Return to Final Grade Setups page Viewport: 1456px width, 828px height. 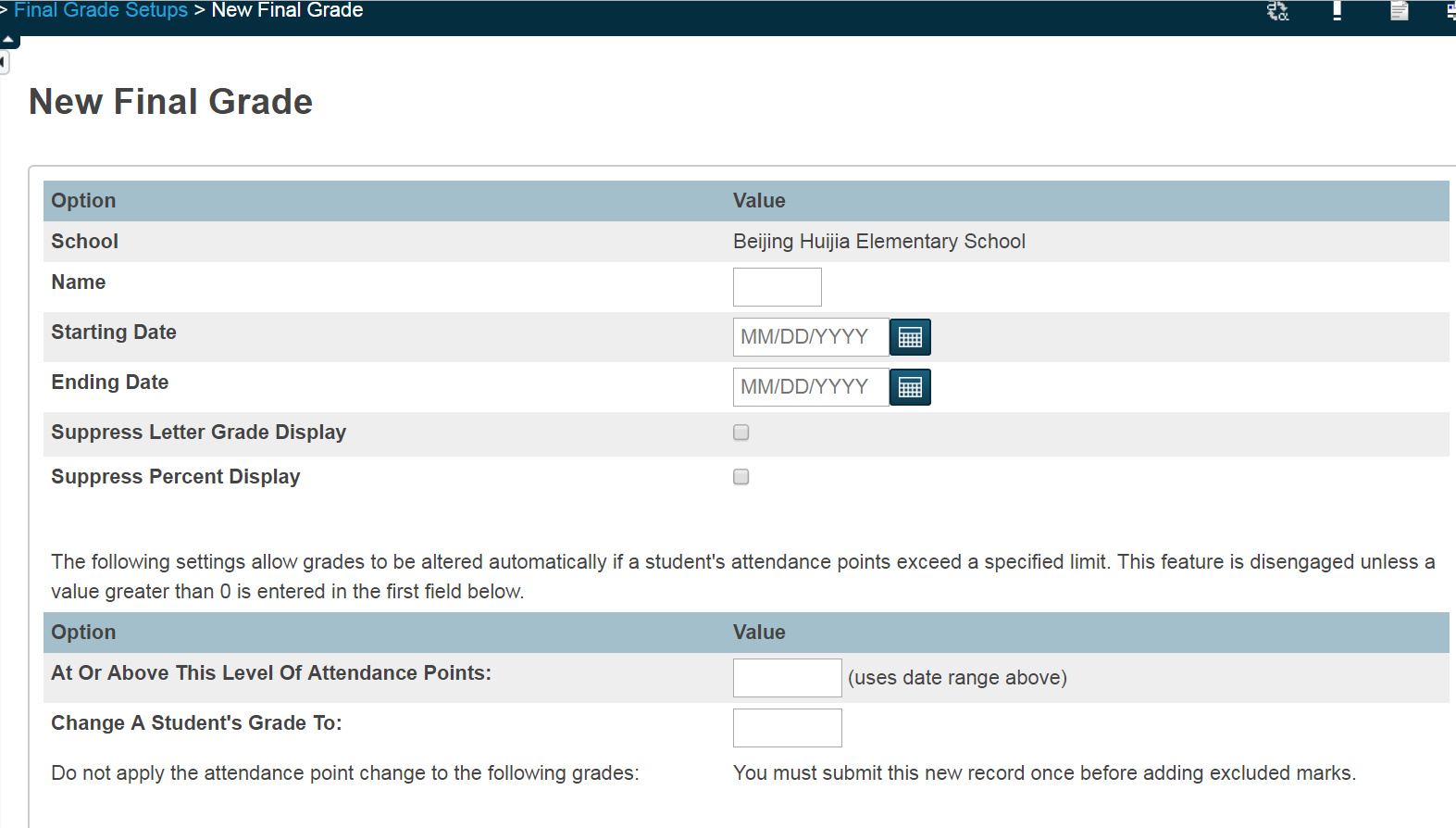coord(101,10)
